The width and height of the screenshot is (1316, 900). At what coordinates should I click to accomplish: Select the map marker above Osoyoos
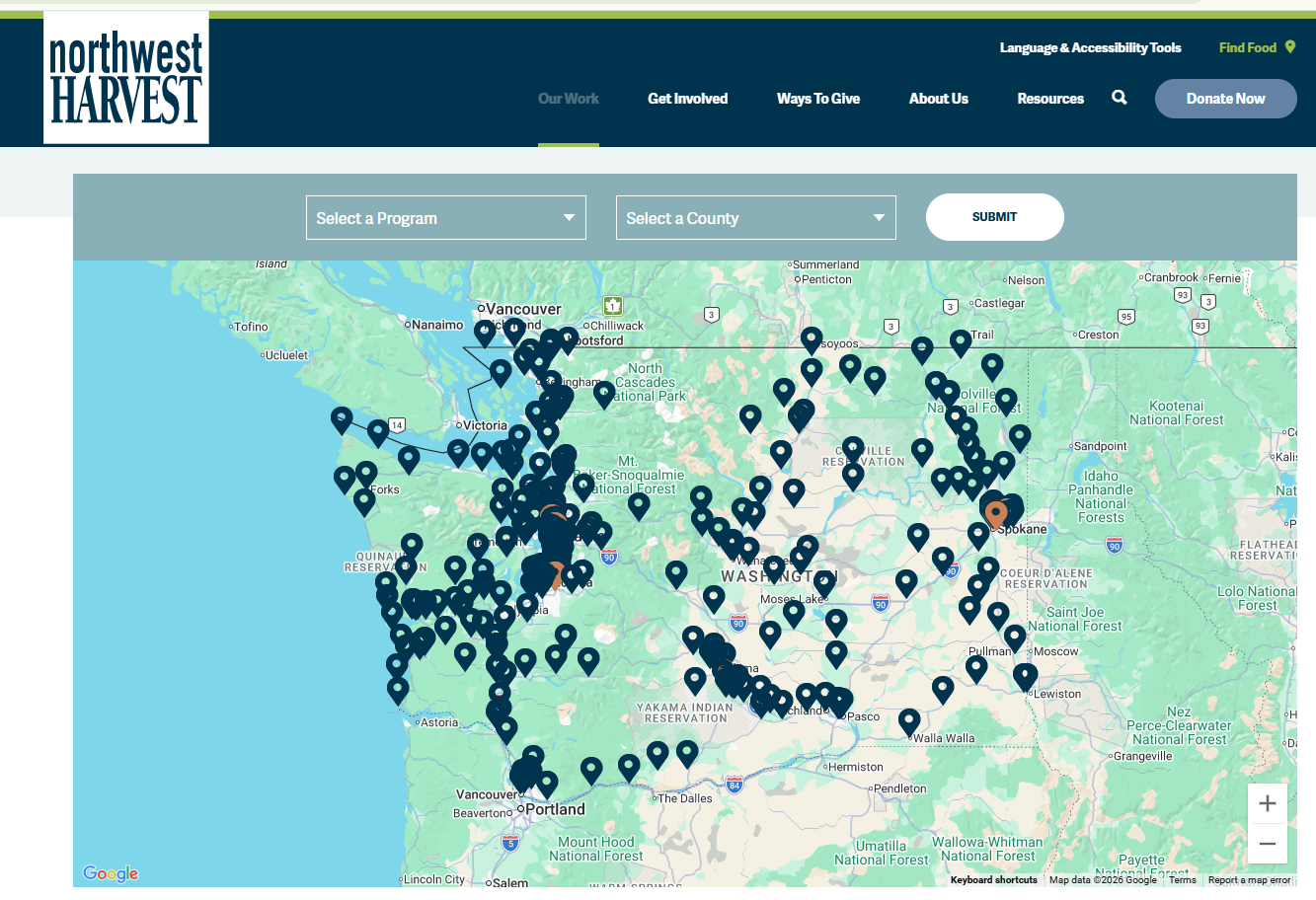click(812, 340)
